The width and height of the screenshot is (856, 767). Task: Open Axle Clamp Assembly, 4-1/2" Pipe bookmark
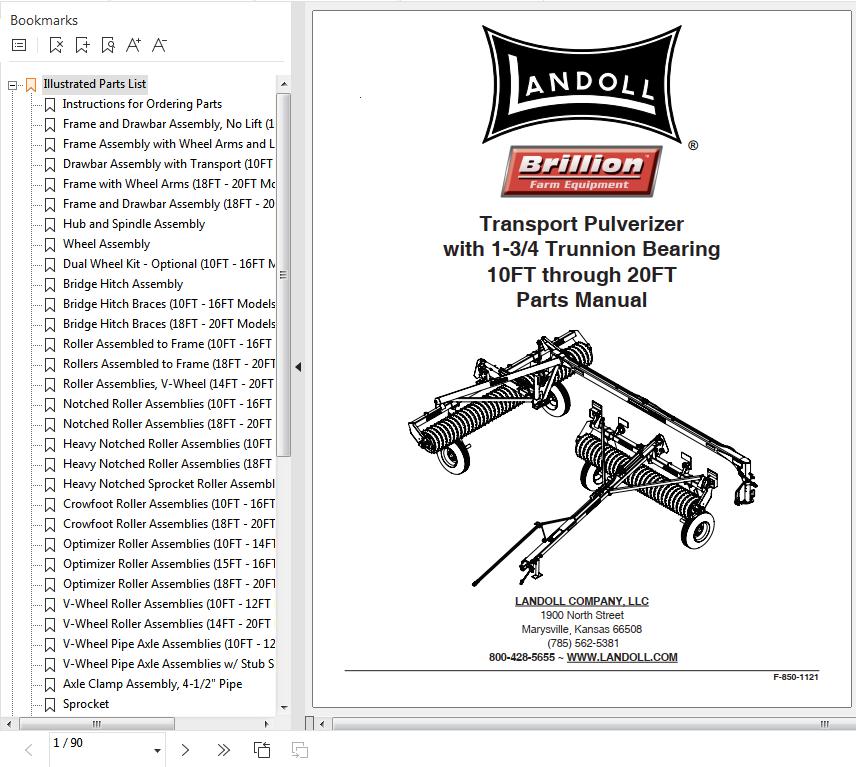coord(152,684)
